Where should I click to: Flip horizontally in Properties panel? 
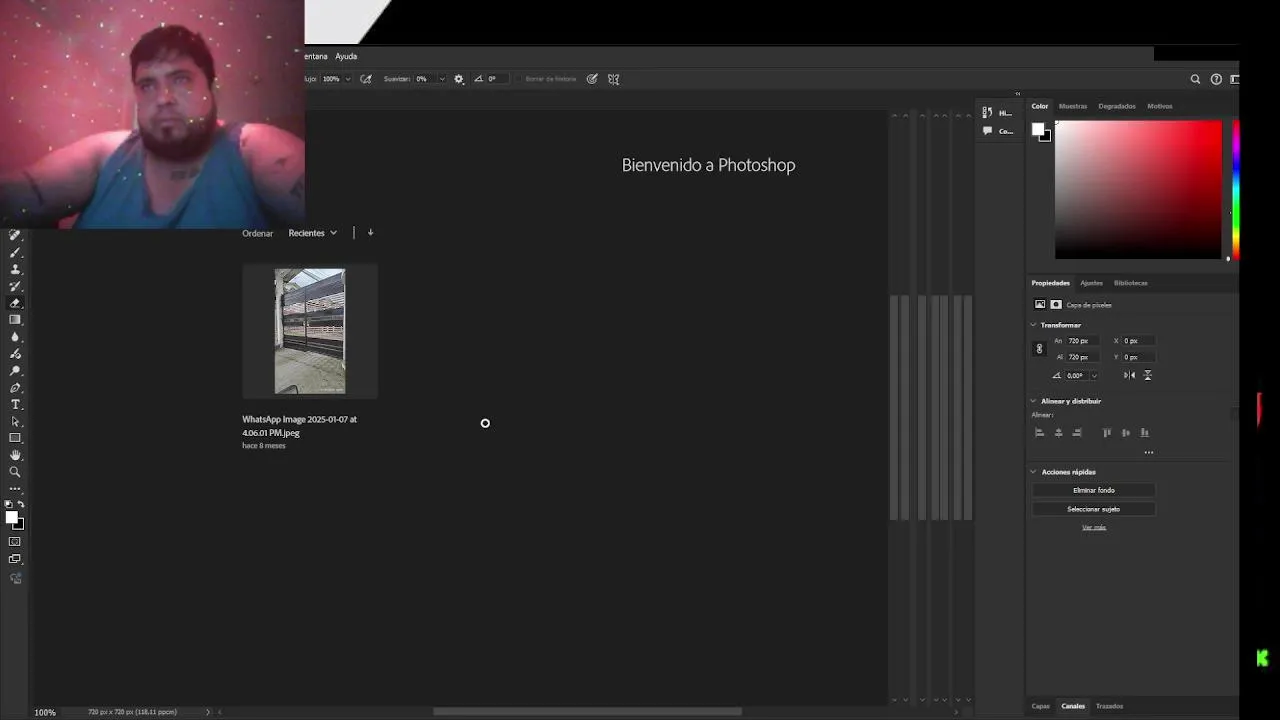(1129, 375)
